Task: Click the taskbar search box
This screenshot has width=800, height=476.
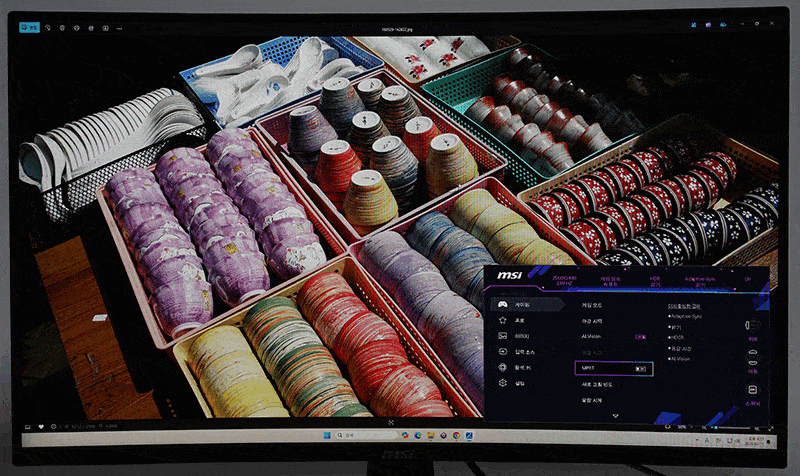Action: (x=366, y=435)
